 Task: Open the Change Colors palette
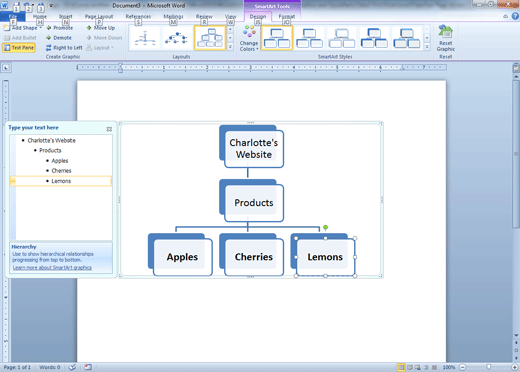249,38
